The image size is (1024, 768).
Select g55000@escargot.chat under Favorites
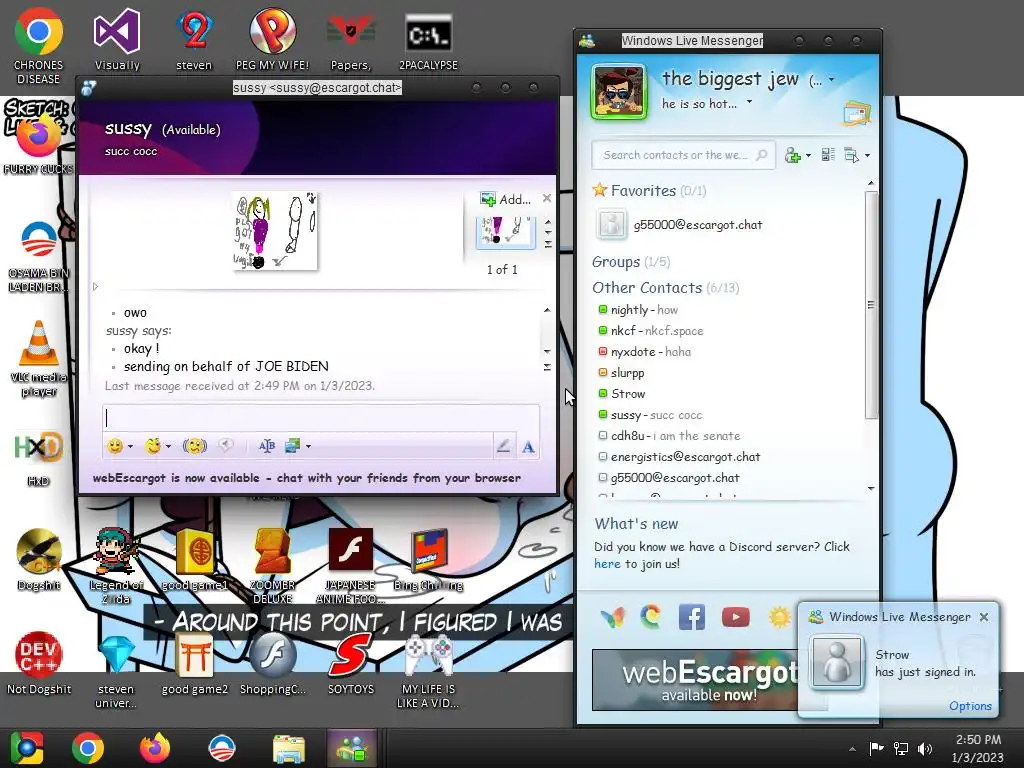click(679, 225)
